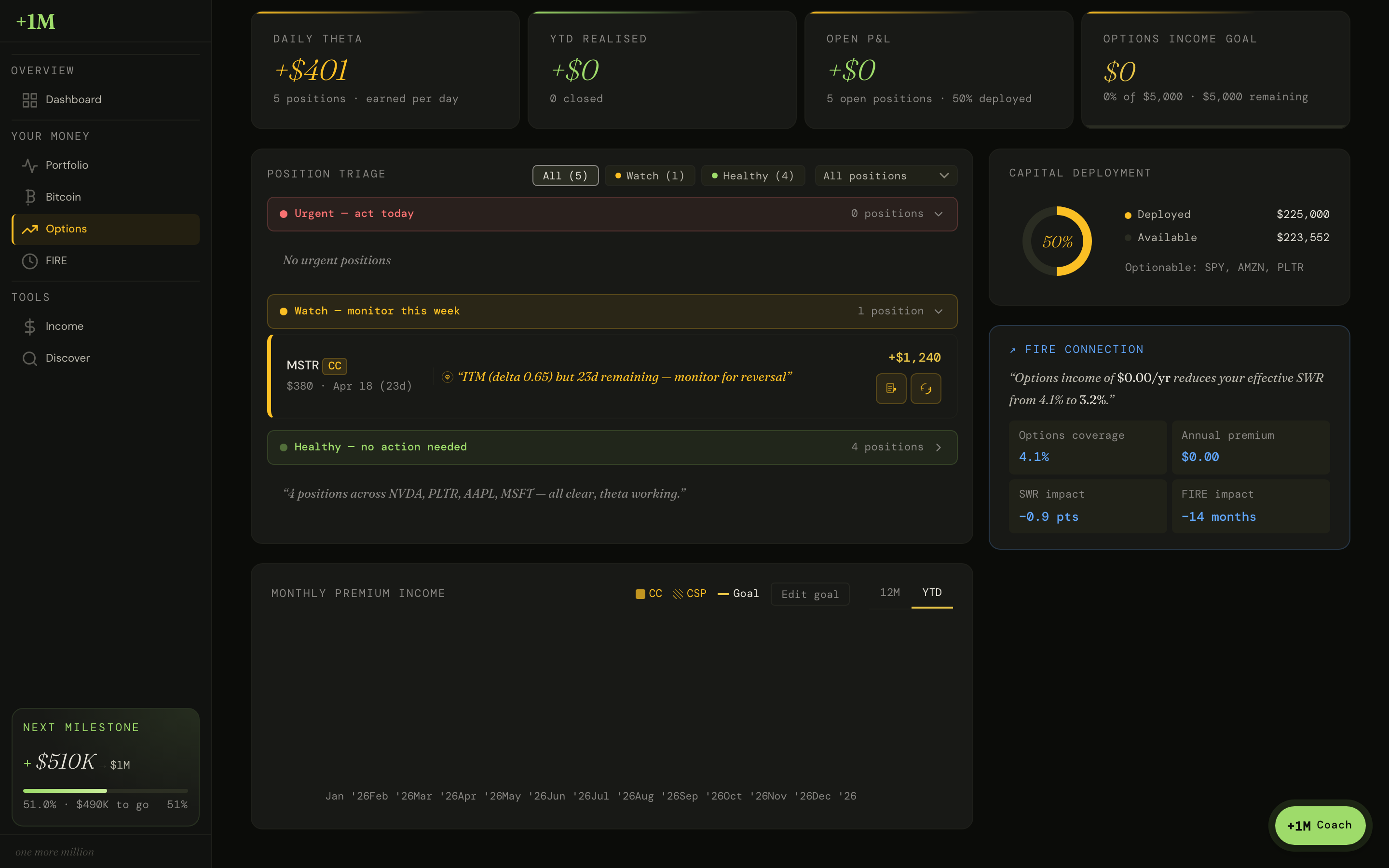Click the FIRE clock icon
The height and width of the screenshot is (868, 1389).
pyautogui.click(x=30, y=260)
